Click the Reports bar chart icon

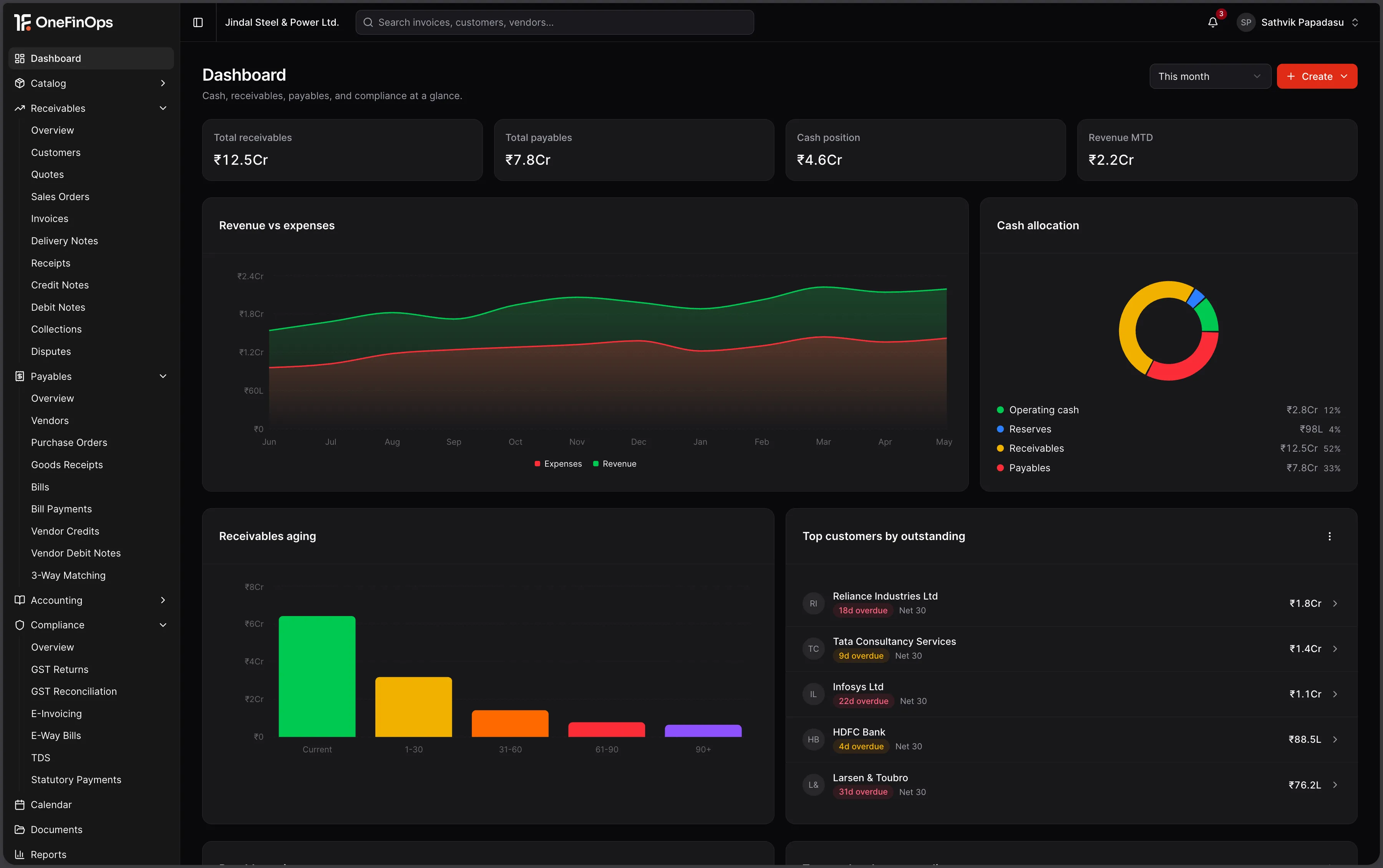[x=20, y=855]
